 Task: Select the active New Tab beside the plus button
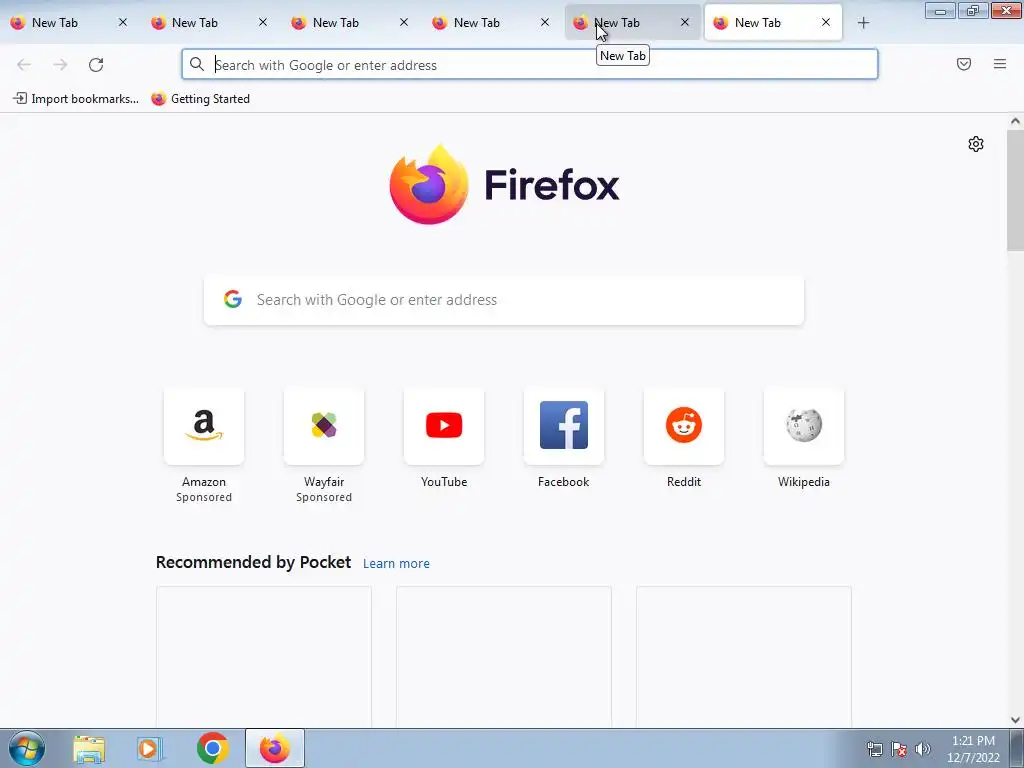click(x=773, y=23)
